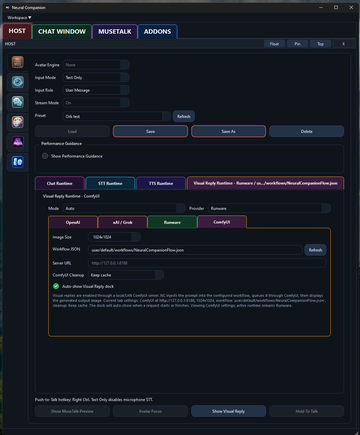Switch to the xAI / Grok provider tab
Viewport: 360px width, 435px height.
pos(123,222)
